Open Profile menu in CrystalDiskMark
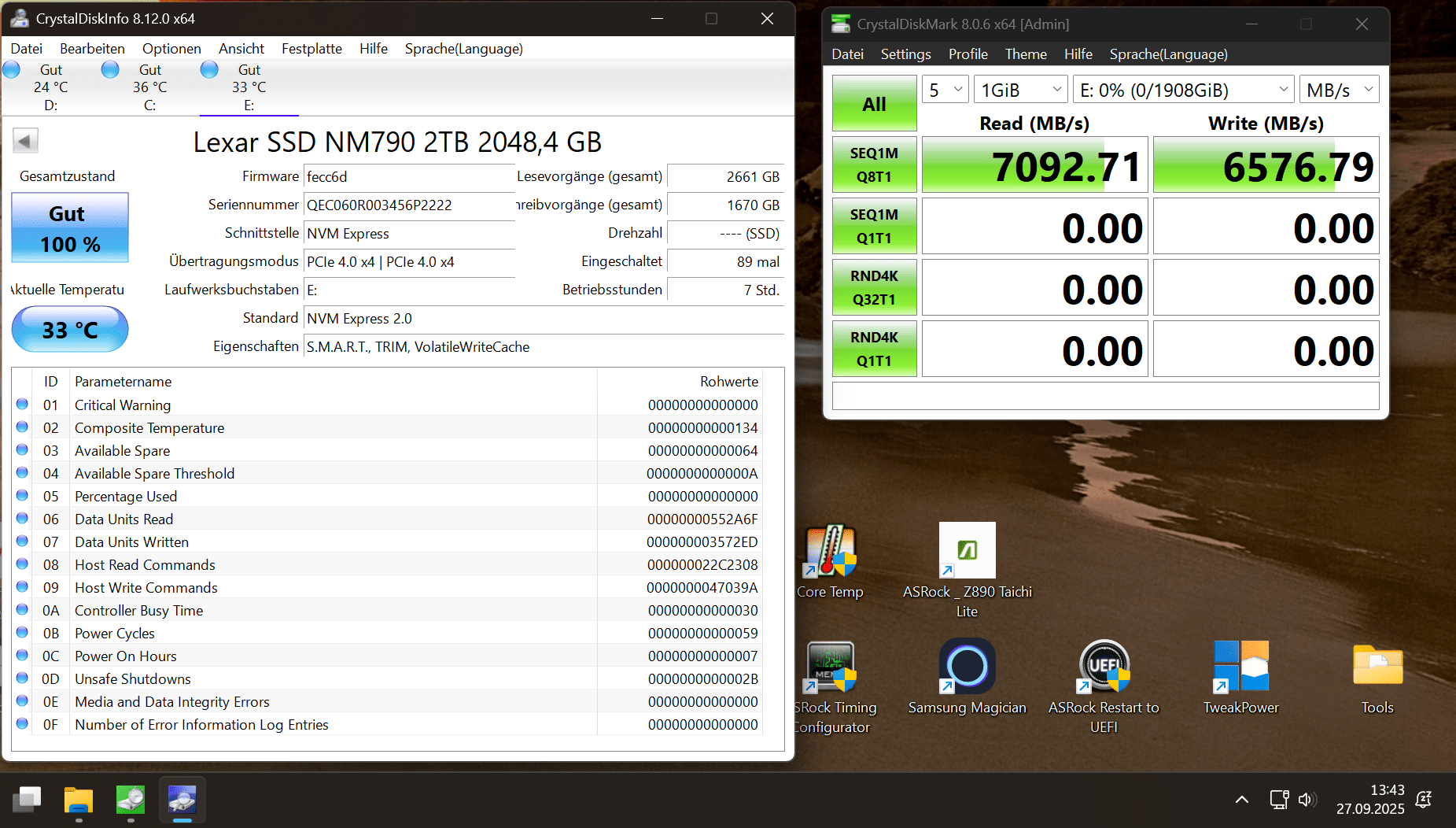 click(968, 54)
